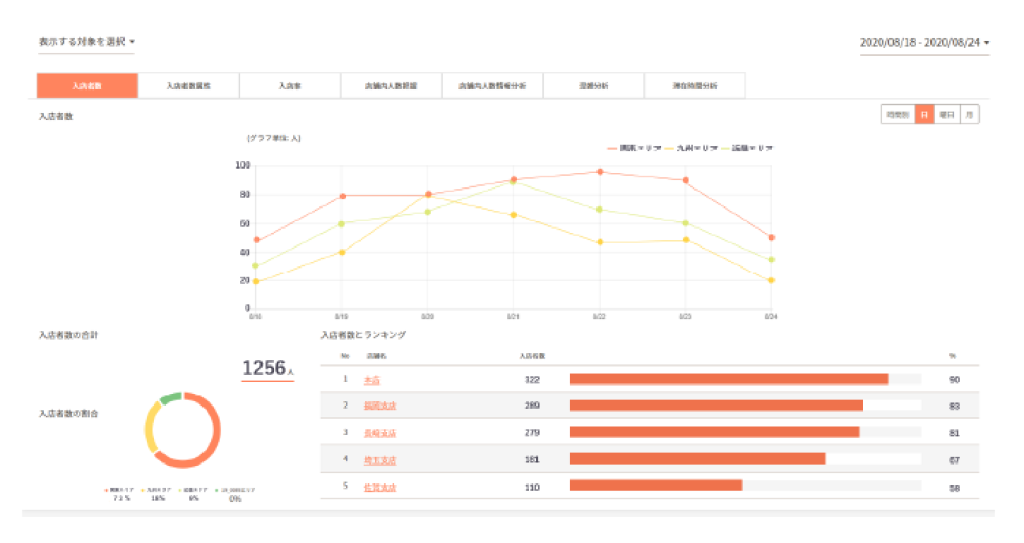Switch graph to 時間別 view

coord(897,115)
